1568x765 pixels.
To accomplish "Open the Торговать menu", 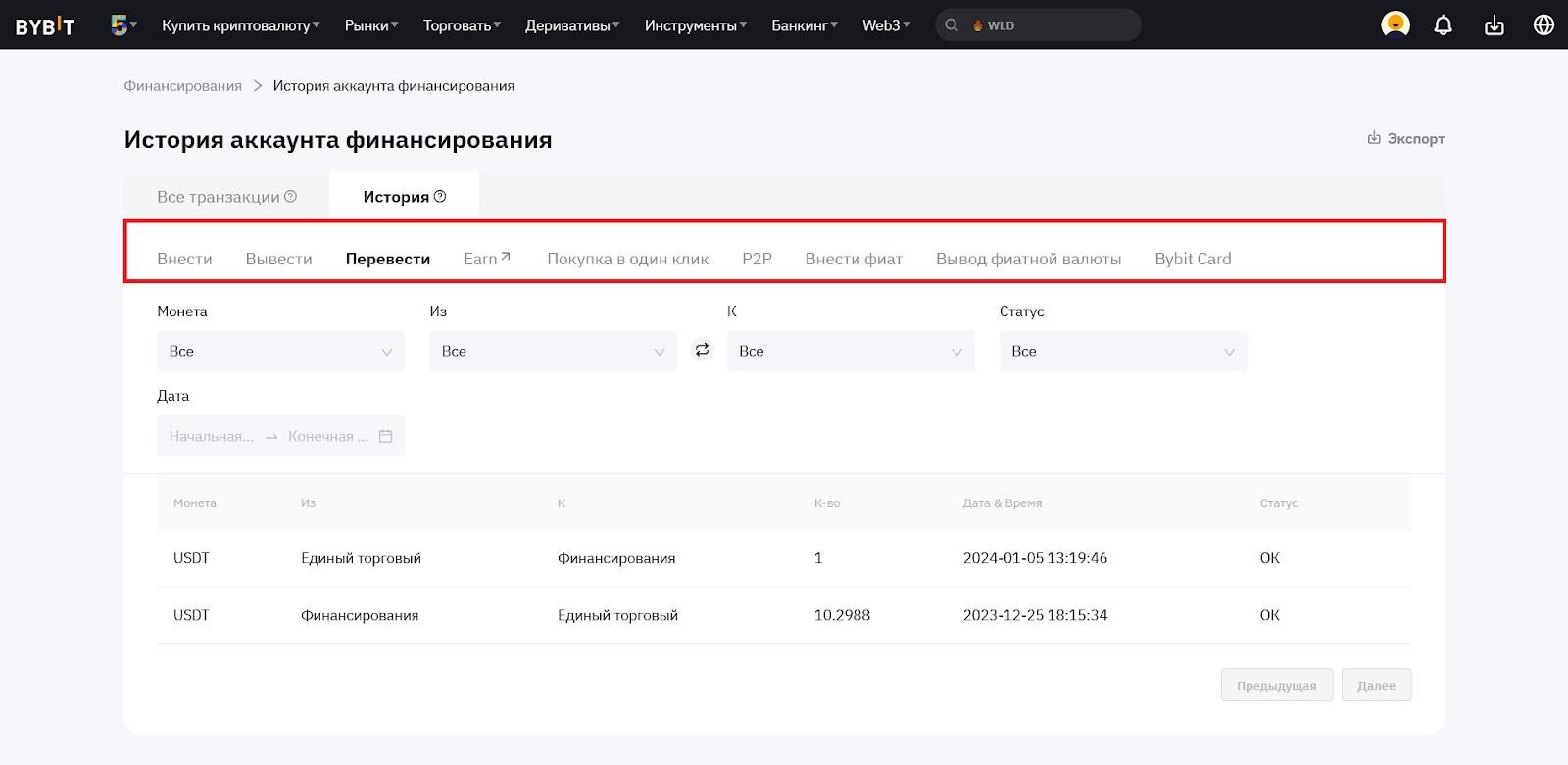I will pyautogui.click(x=462, y=25).
